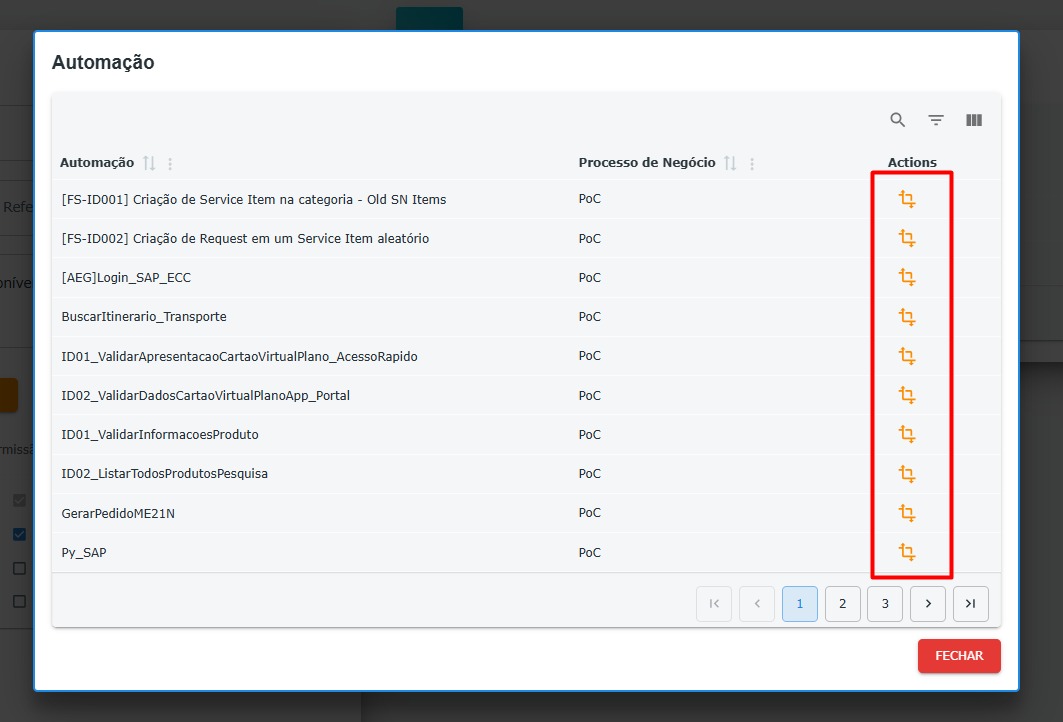Click PoC cell in the Py_SAP row
The width and height of the screenshot is (1063, 722).
[590, 553]
